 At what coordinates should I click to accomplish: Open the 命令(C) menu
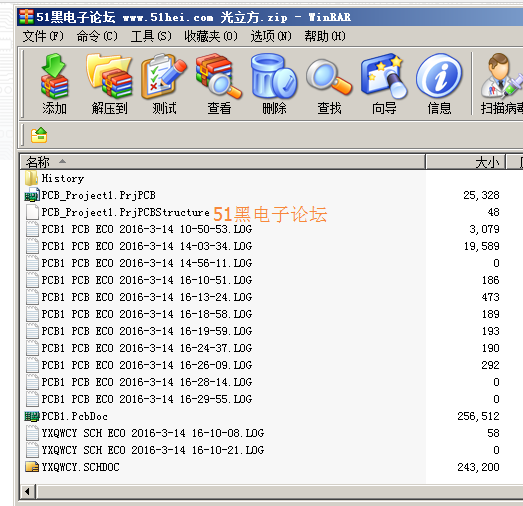[x=97, y=36]
